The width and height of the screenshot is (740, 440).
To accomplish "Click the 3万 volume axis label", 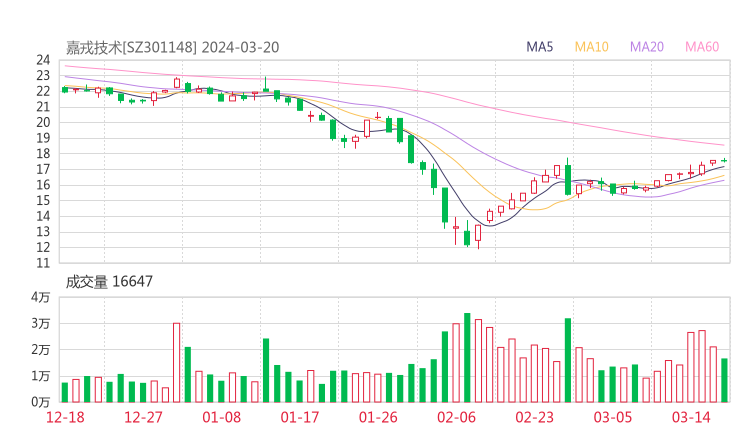I will tap(41, 324).
